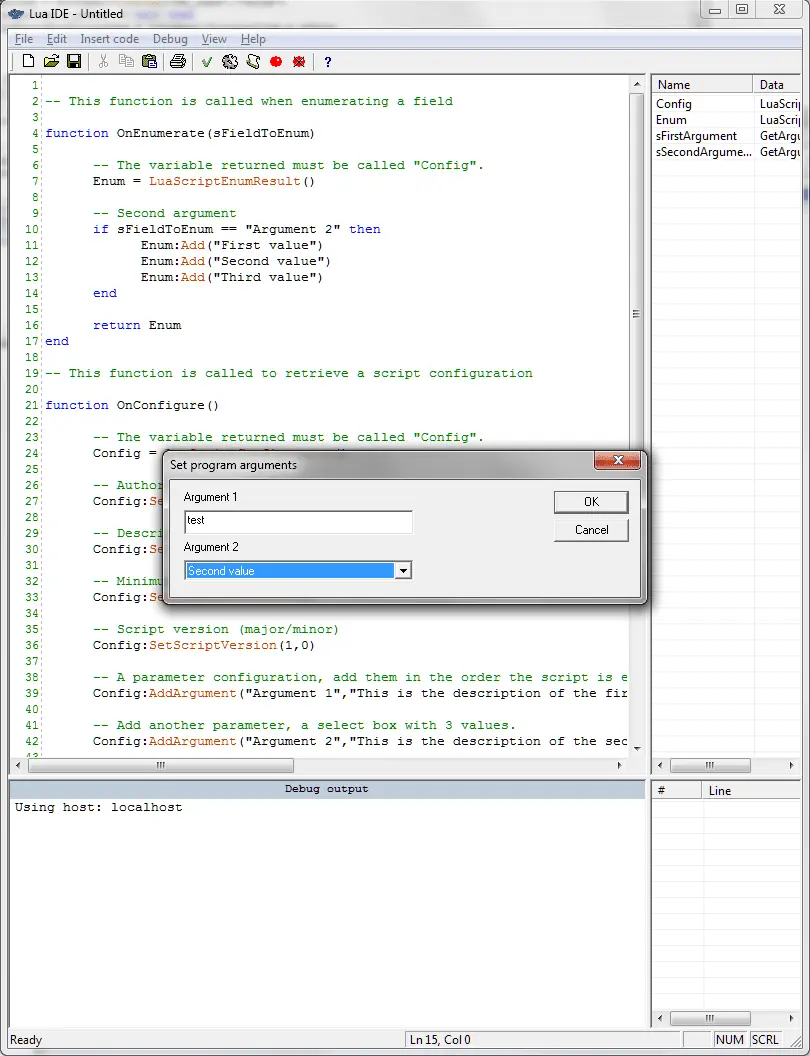Click the 'function OnEnumerate(sFieldToEnum)' code line

pyautogui.click(x=180, y=133)
